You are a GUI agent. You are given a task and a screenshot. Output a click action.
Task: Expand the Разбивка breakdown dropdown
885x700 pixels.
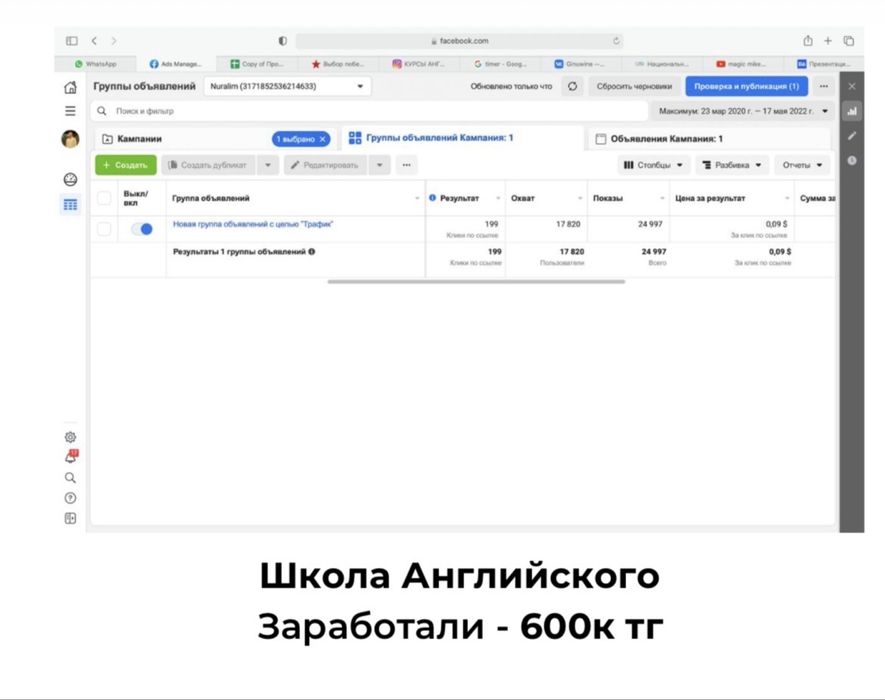coord(731,165)
